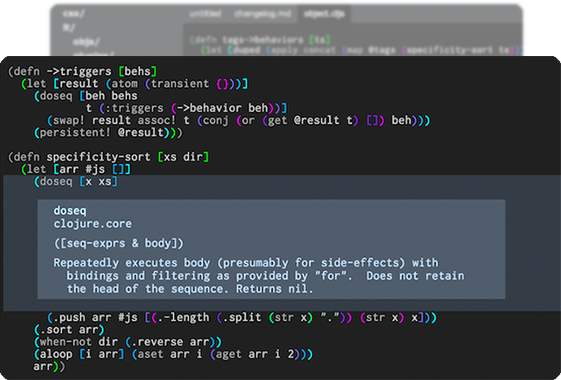
Task: Click the assoc! function call
Action: [156, 120]
